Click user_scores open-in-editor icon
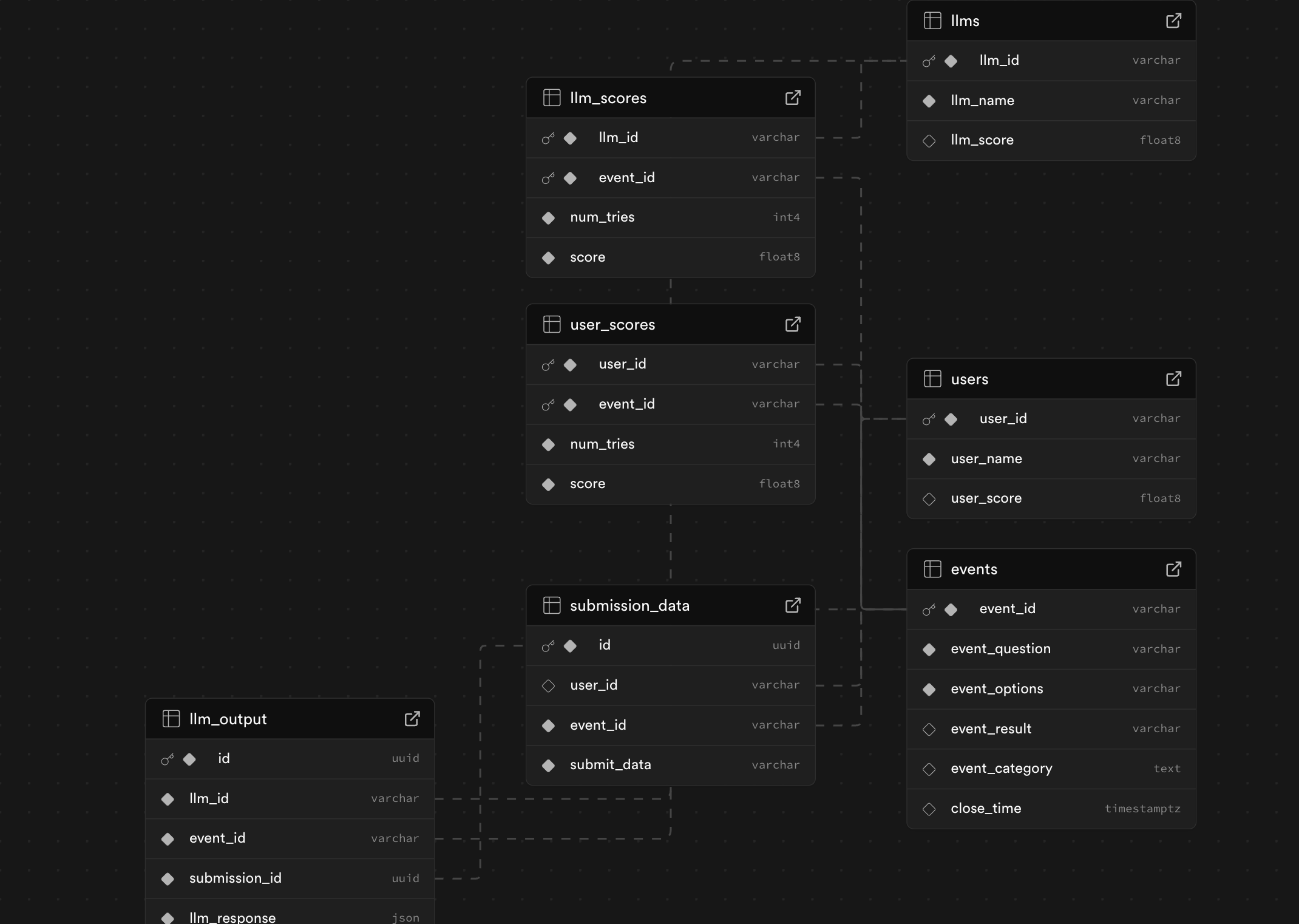Image resolution: width=1299 pixels, height=924 pixels. 793,324
